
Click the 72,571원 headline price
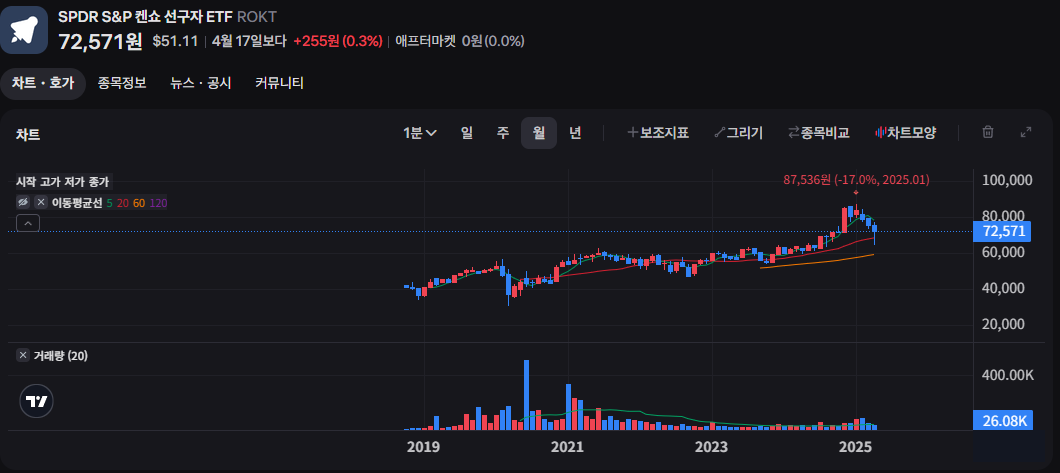100,41
